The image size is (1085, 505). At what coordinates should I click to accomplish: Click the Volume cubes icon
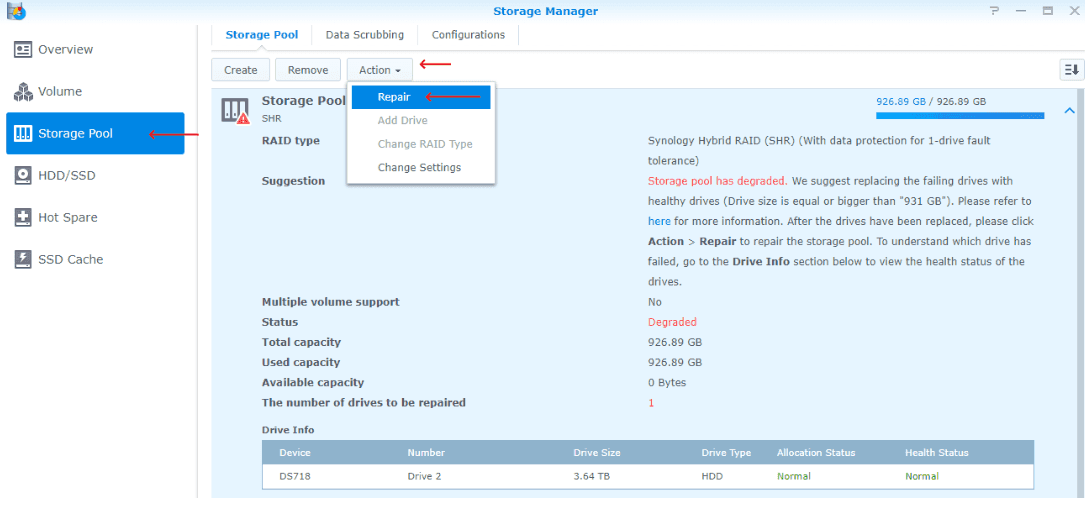(x=23, y=91)
